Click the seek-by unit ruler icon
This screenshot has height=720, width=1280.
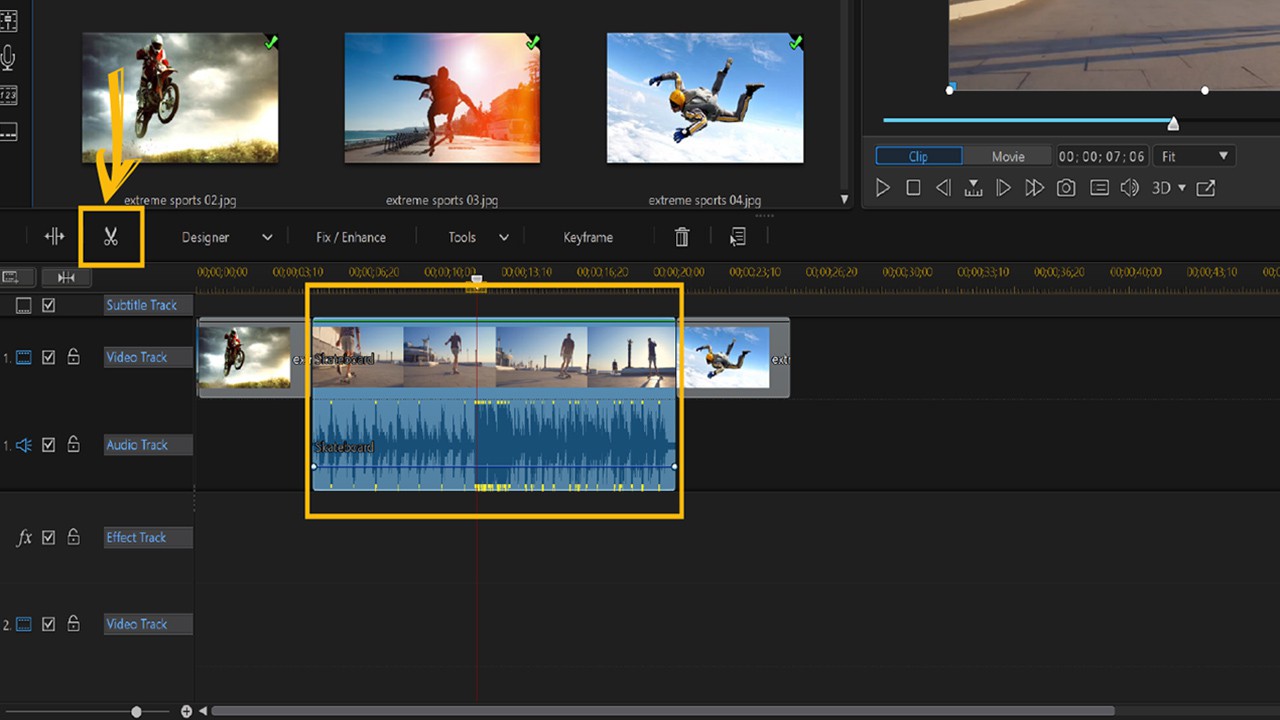point(973,188)
